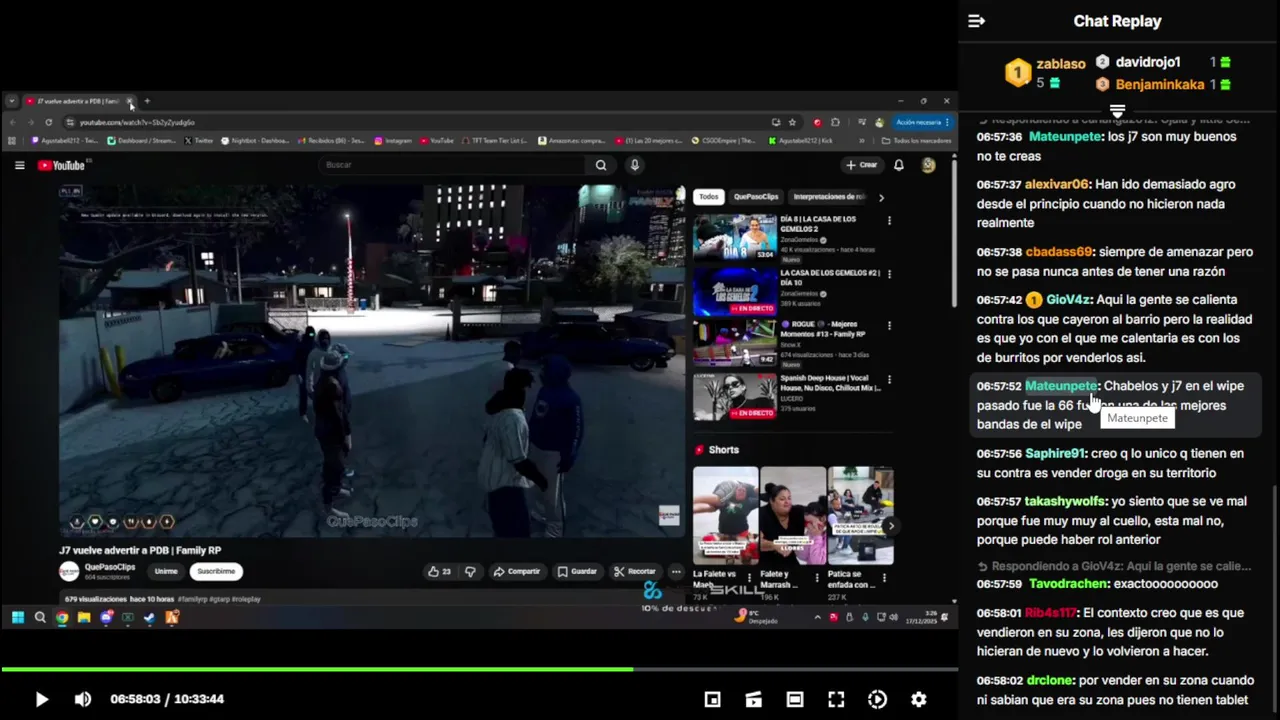Image resolution: width=1280 pixels, height=720 pixels.
Task: Open options menu for DÍA 8 video
Action: coord(889,221)
